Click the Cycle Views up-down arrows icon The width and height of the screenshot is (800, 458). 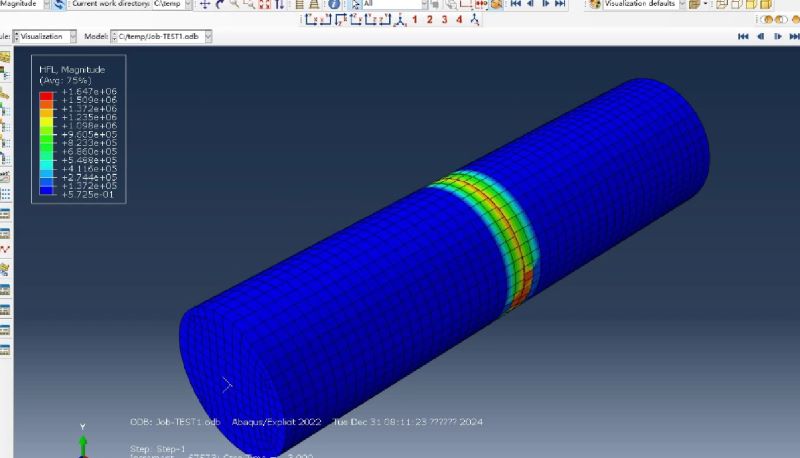(x=279, y=4)
